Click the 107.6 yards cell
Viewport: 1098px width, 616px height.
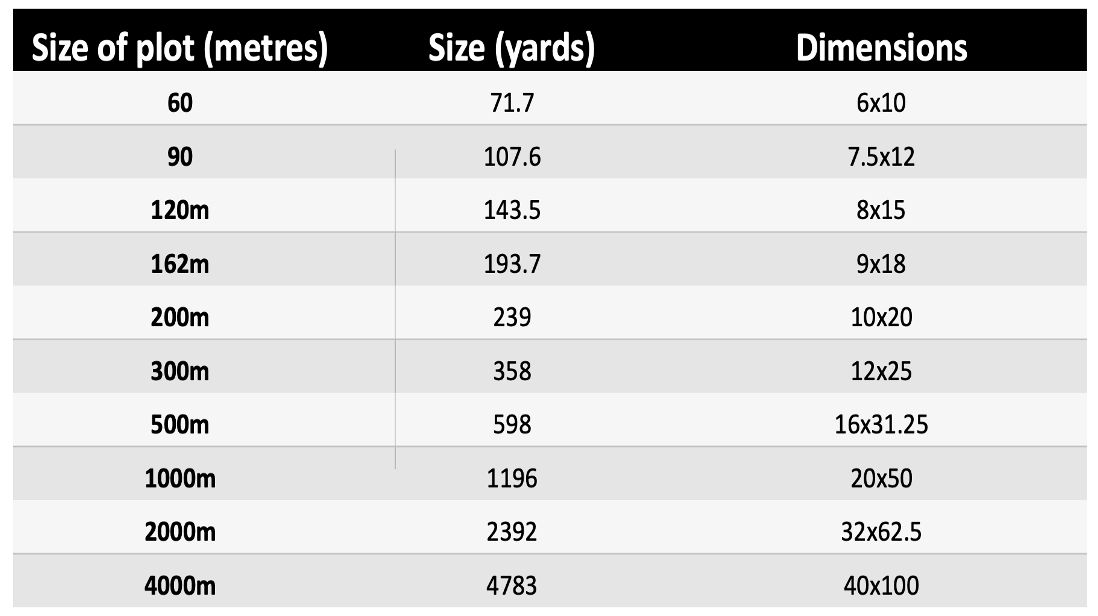point(511,157)
